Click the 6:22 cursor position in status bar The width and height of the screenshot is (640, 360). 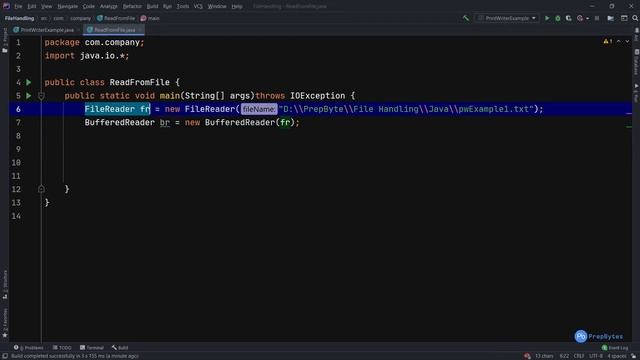point(564,356)
